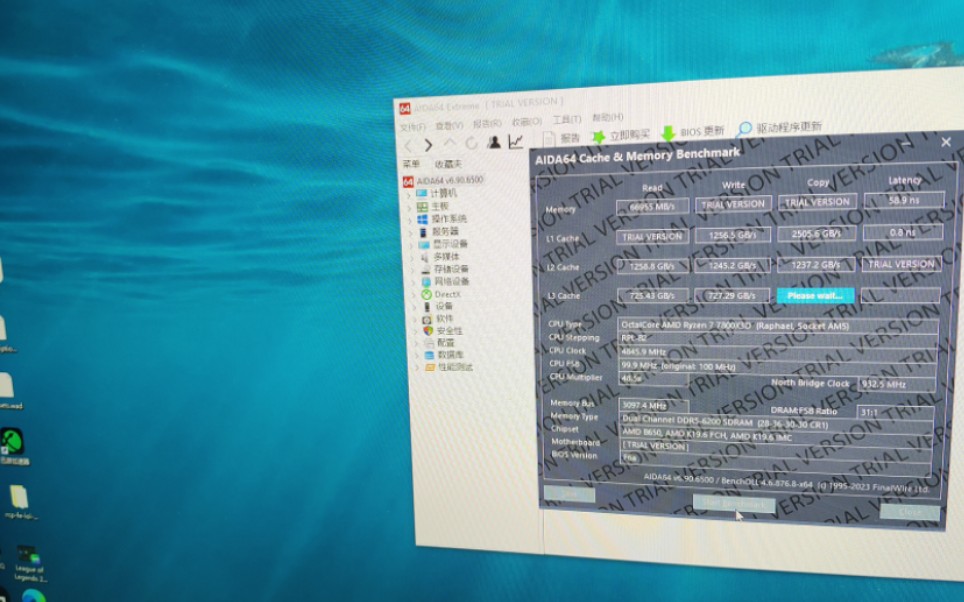Click the CPU Type Ryzen 7 7800X3D field
This screenshot has width=964, height=602.
tap(778, 326)
